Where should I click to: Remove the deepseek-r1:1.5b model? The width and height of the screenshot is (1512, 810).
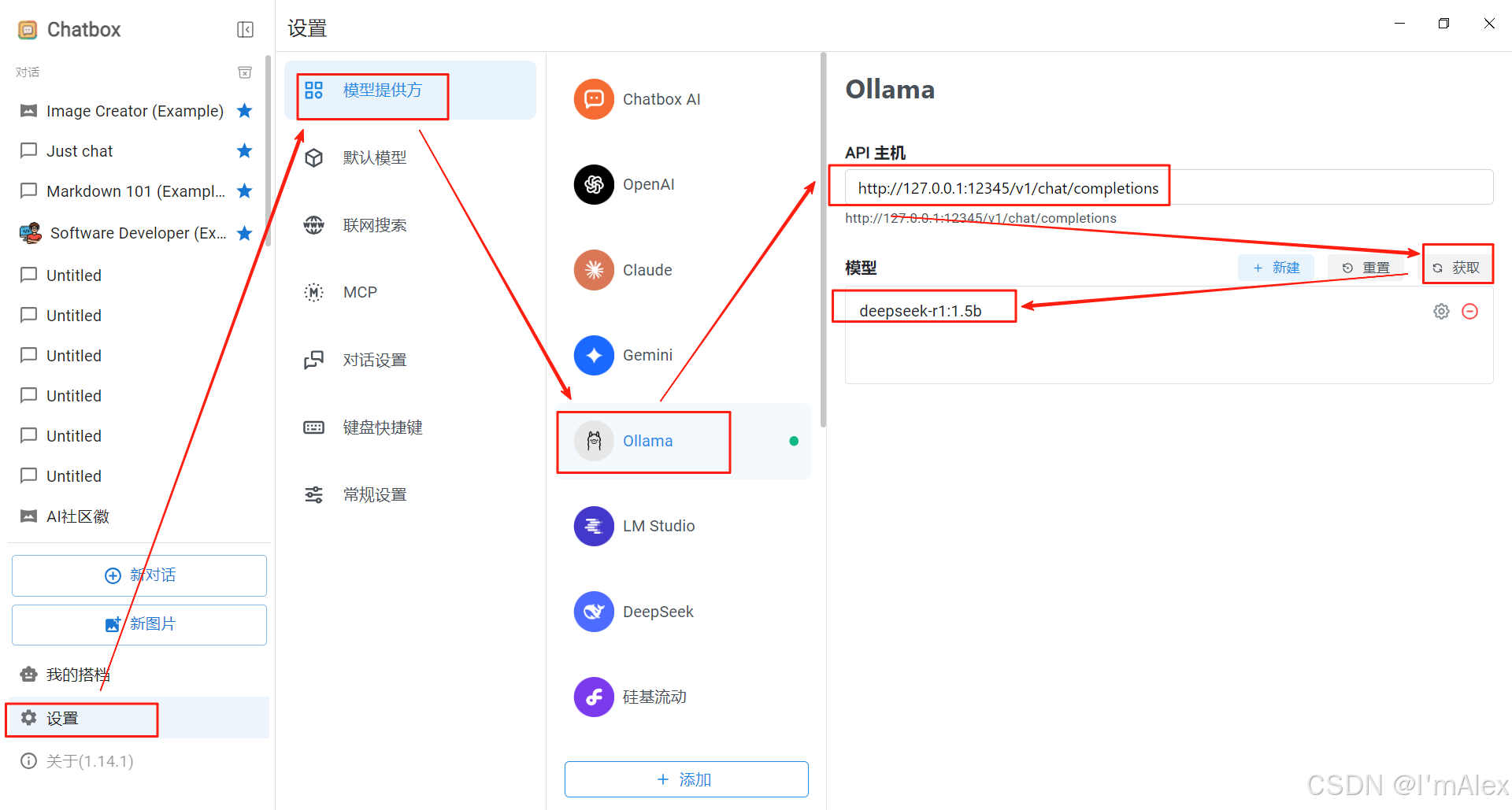(1469, 311)
